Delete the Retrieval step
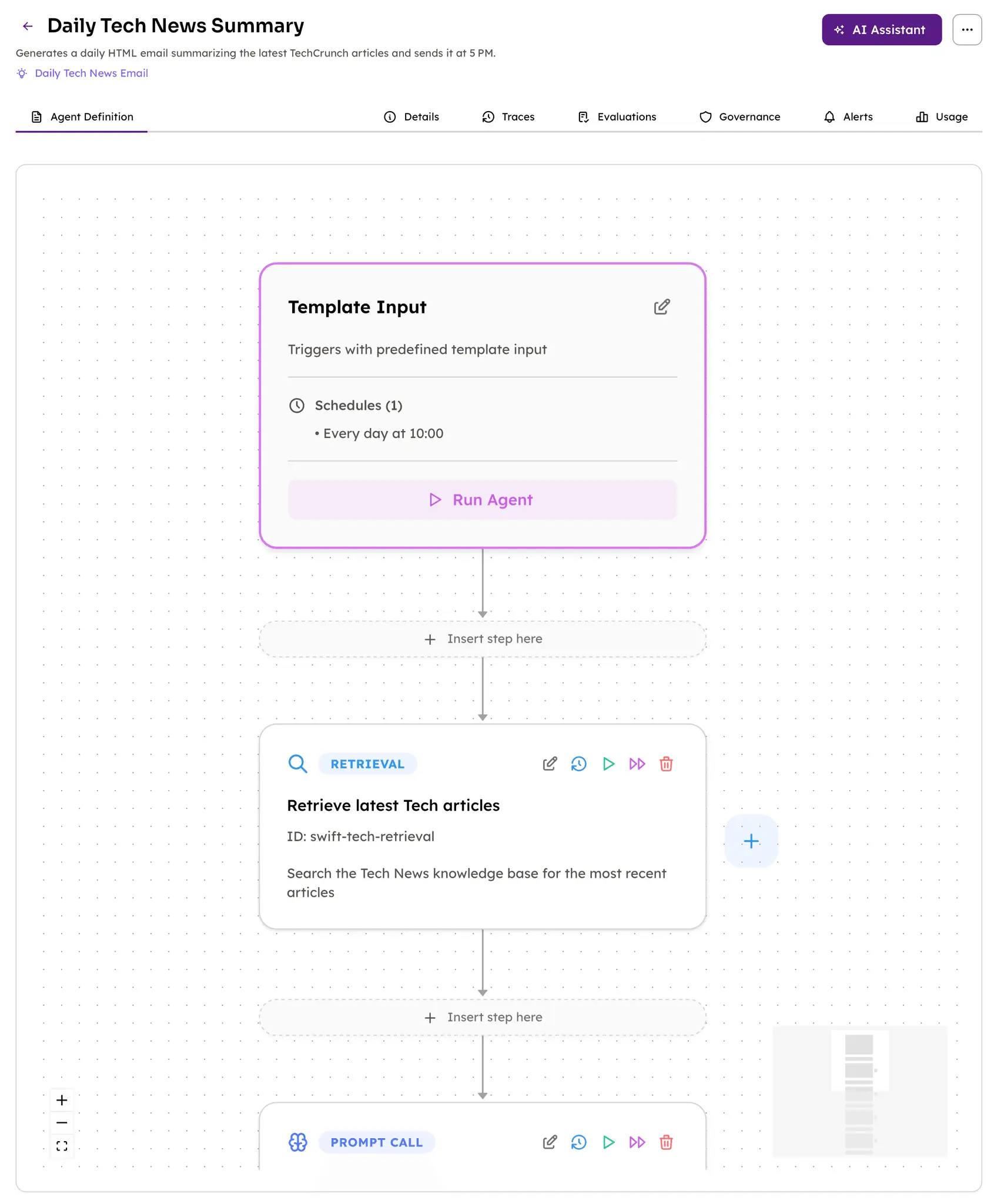The height and width of the screenshot is (1204, 1004). (x=666, y=764)
